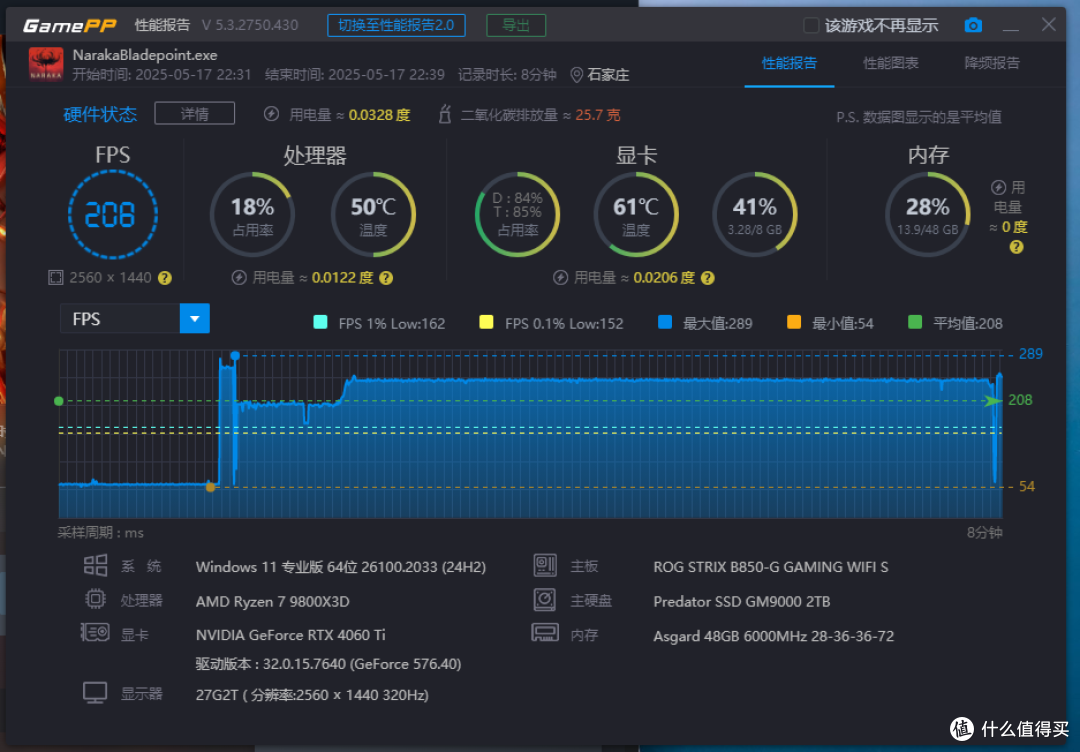
Task: Click the 石家庄 location text
Action: (x=608, y=75)
